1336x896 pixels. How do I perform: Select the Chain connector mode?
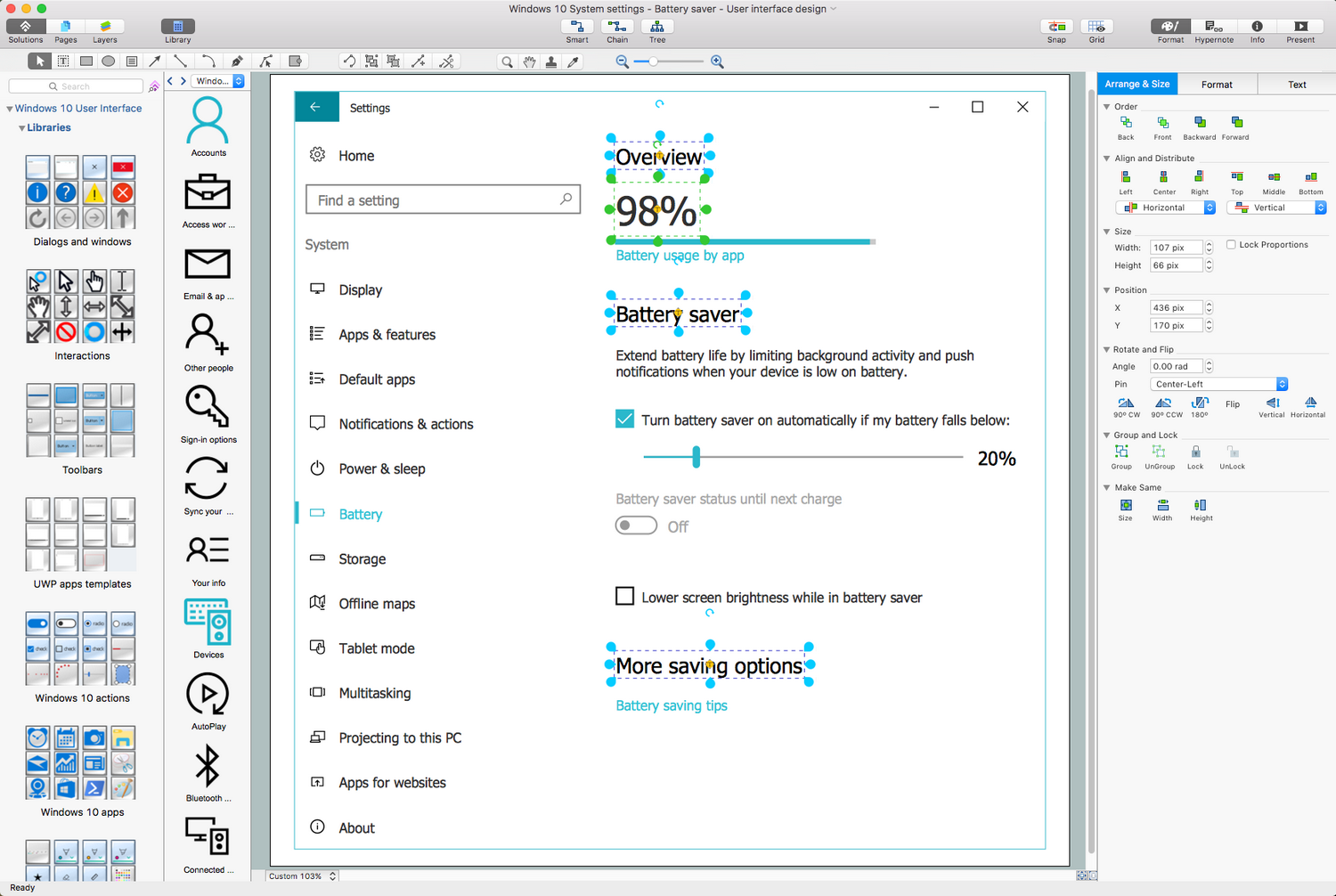coord(617,31)
